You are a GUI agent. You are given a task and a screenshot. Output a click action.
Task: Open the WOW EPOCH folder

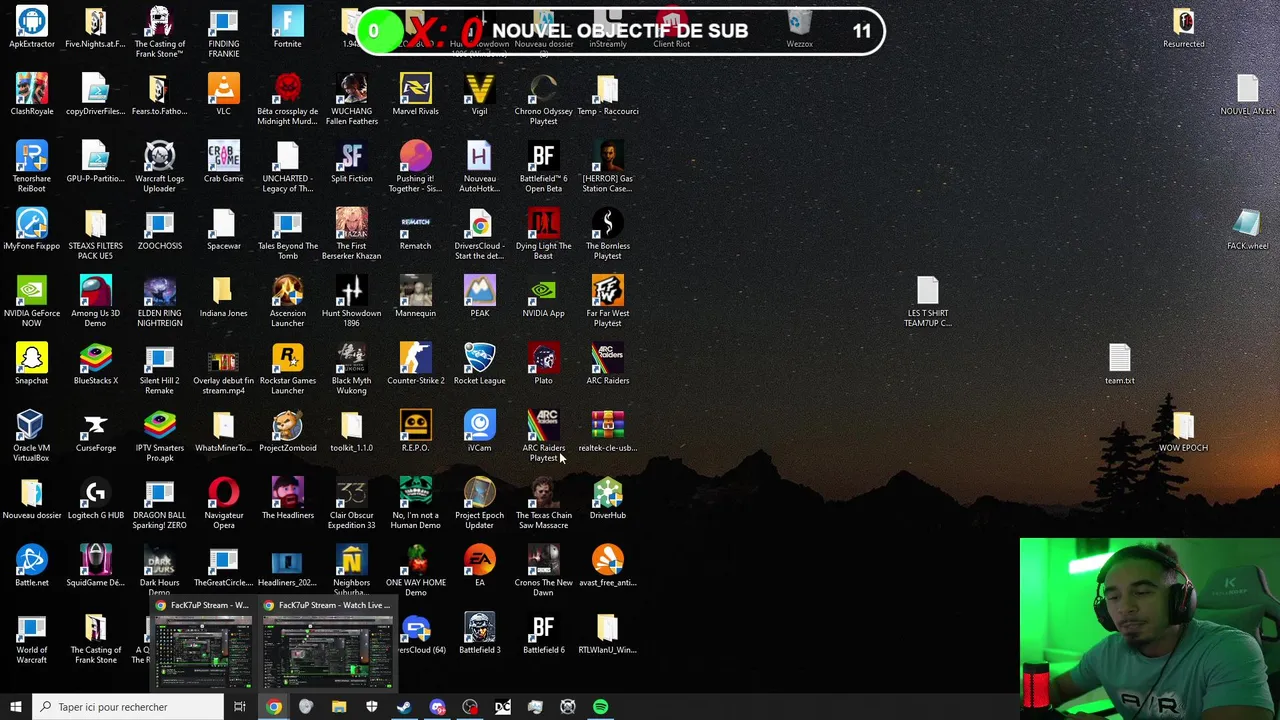(1184, 430)
